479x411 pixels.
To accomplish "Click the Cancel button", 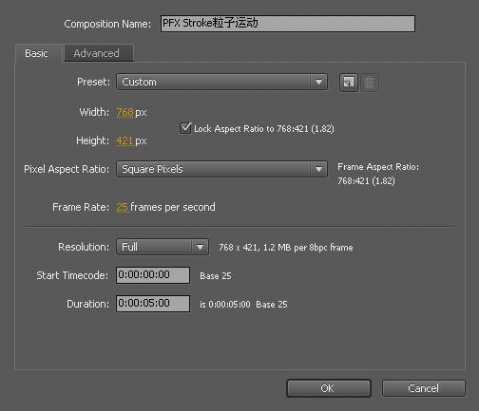I will (x=424, y=388).
